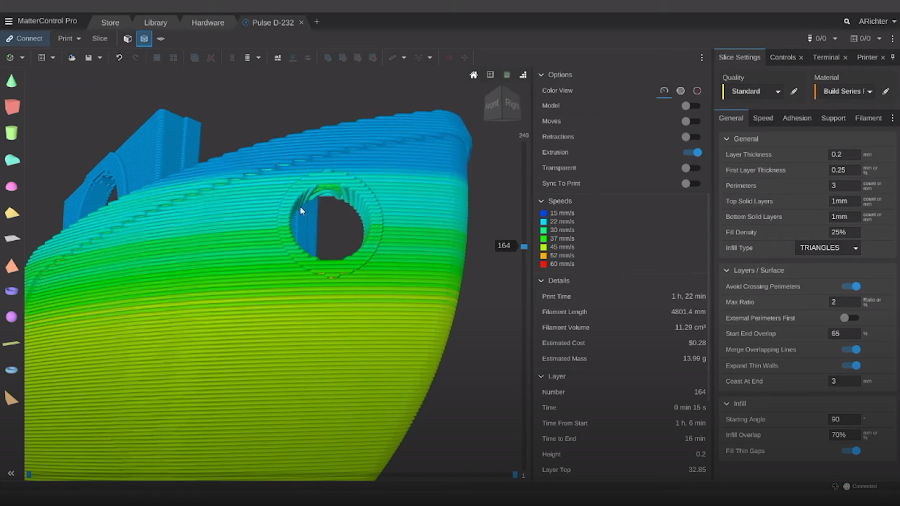Edit the Standard quality preset with pencil
900x506 pixels.
794,91
